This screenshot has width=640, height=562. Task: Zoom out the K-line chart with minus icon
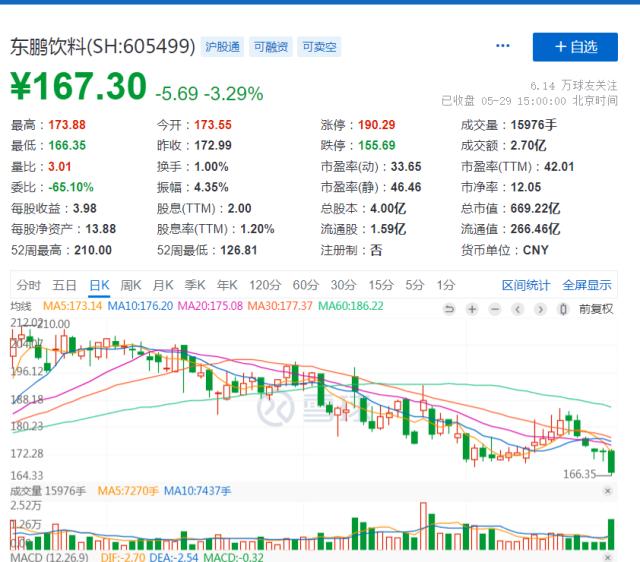pyautogui.click(x=495, y=309)
